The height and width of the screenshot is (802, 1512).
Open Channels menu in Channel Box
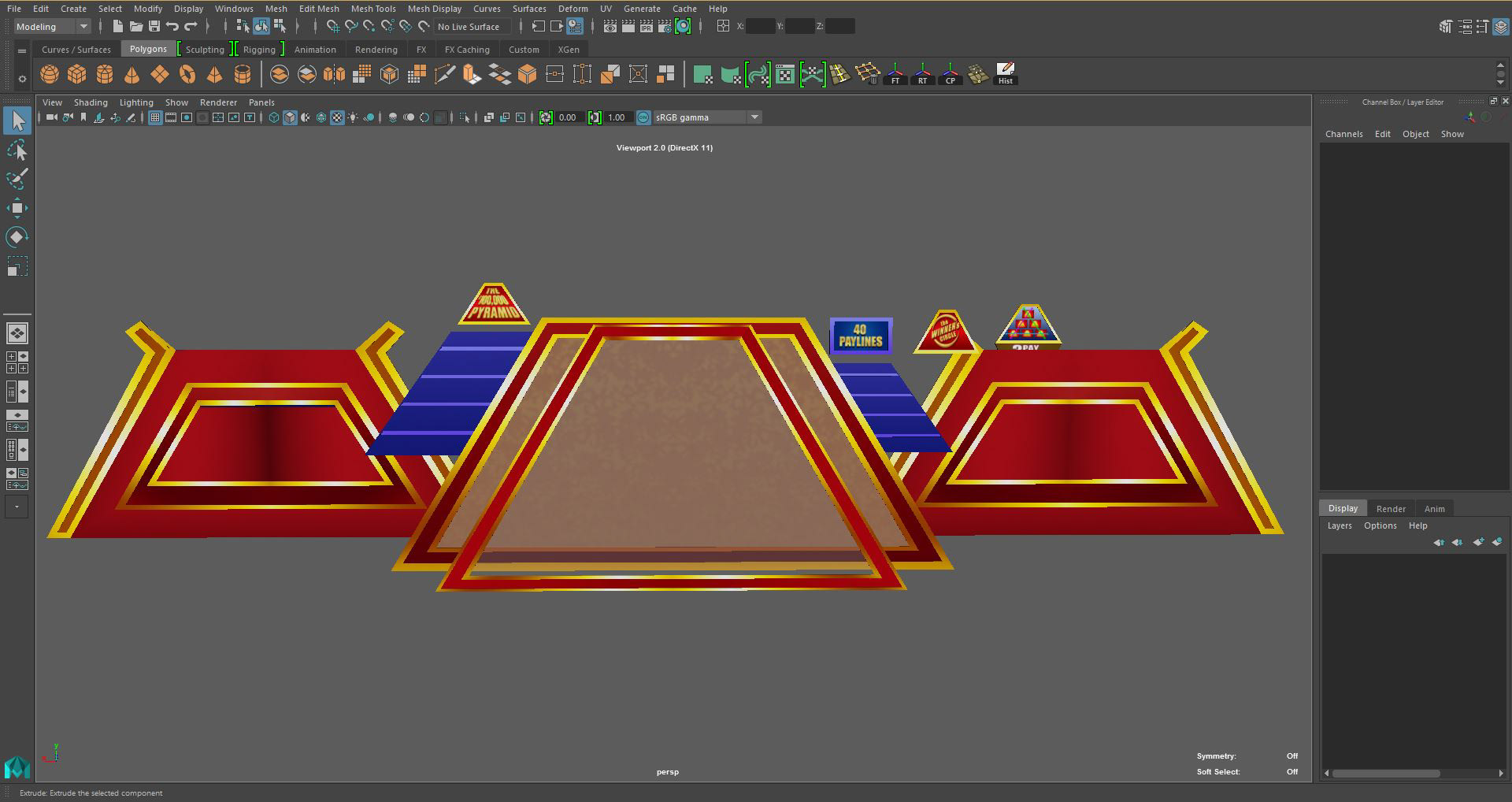tap(1343, 134)
